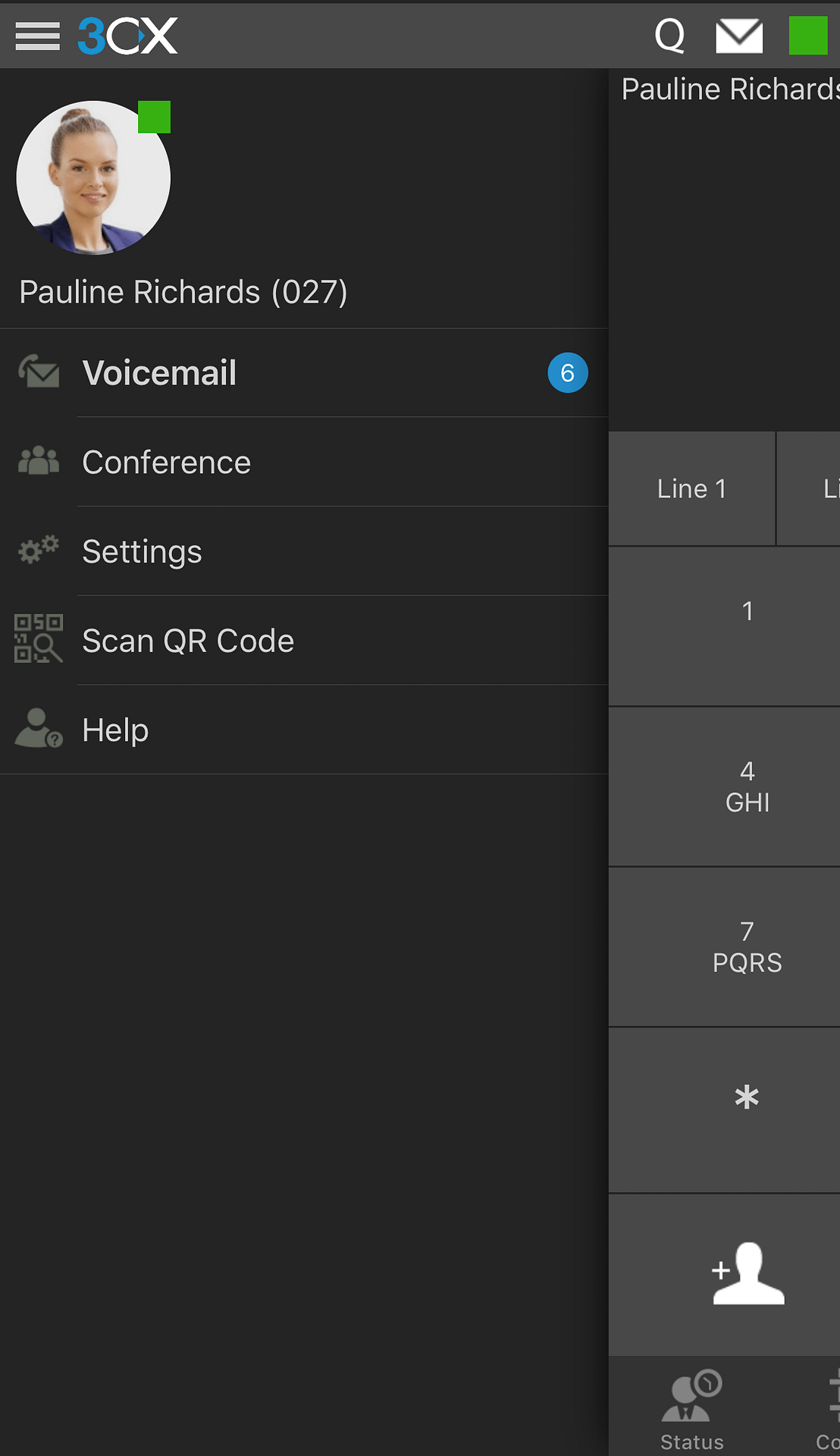Open Voicemail from side menu

(304, 373)
